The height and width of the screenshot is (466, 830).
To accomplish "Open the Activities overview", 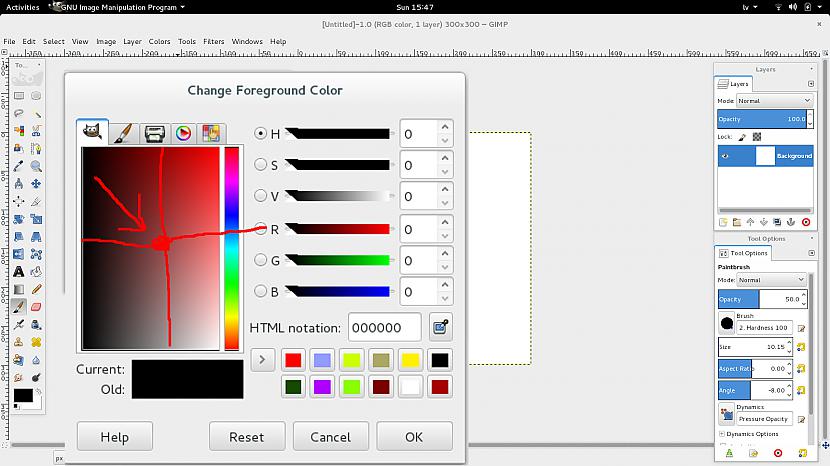I will point(22,7).
